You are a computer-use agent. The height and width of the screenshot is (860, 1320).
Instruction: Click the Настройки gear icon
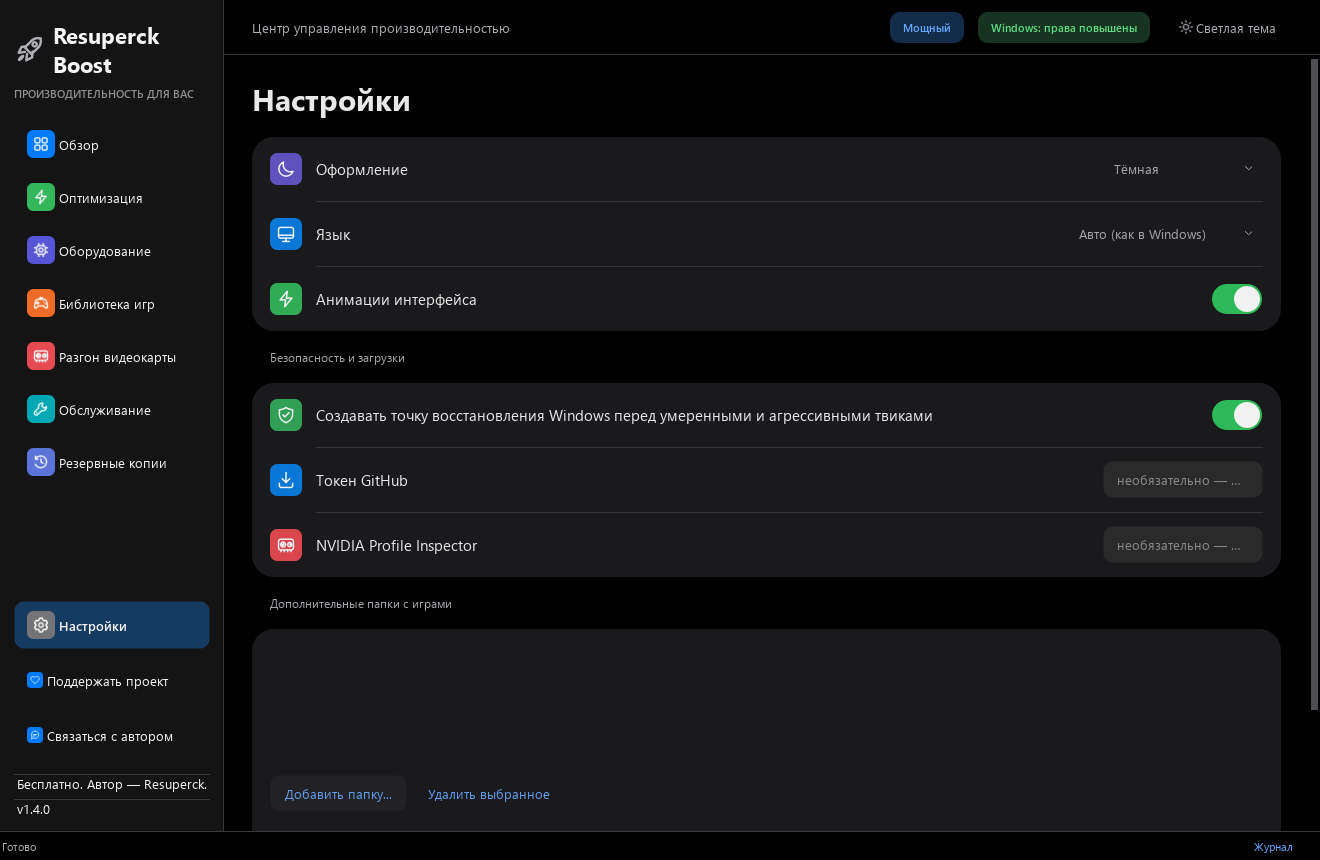tap(41, 626)
